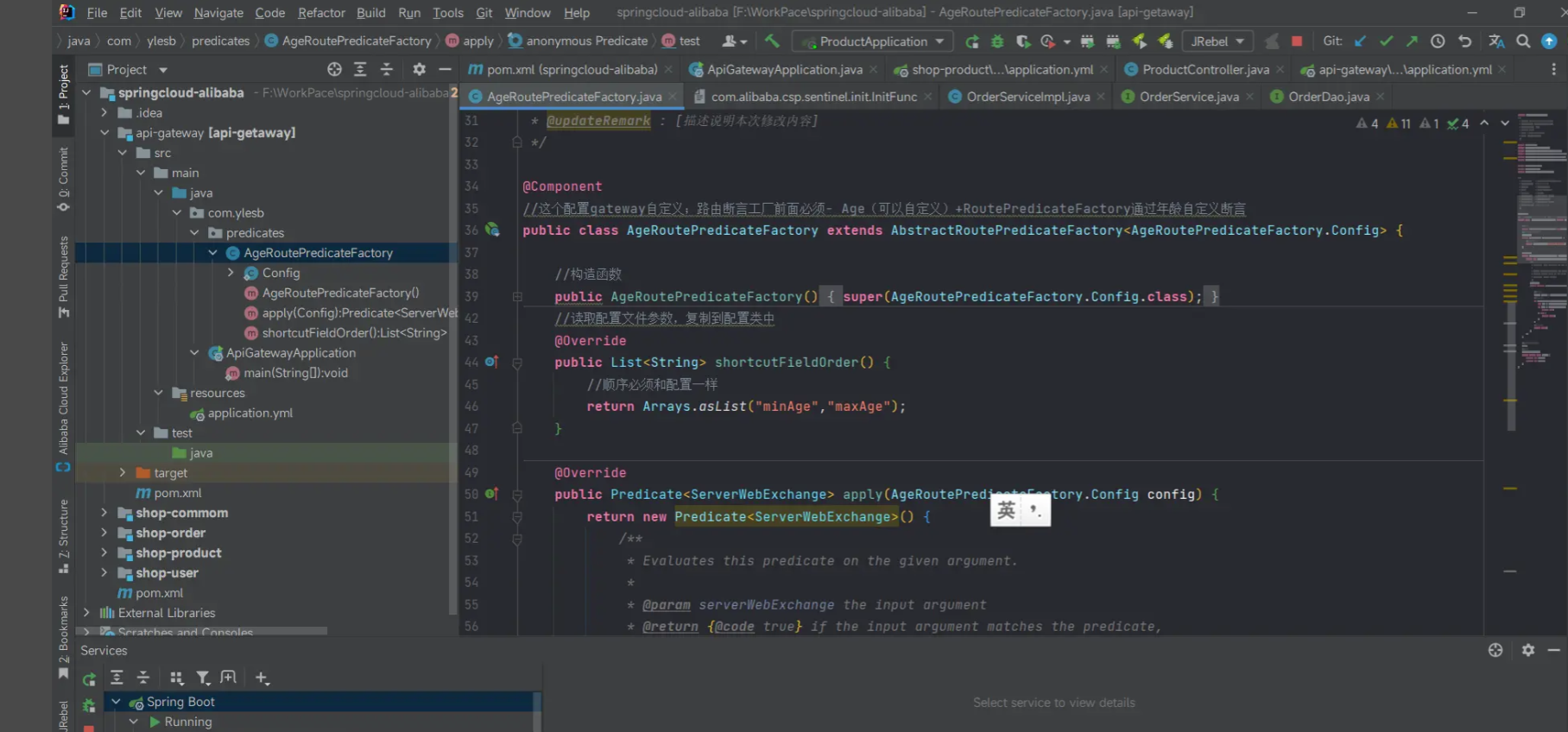Run ProductApplication with coverage
Image resolution: width=1568 pixels, height=732 pixels.
(1023, 41)
